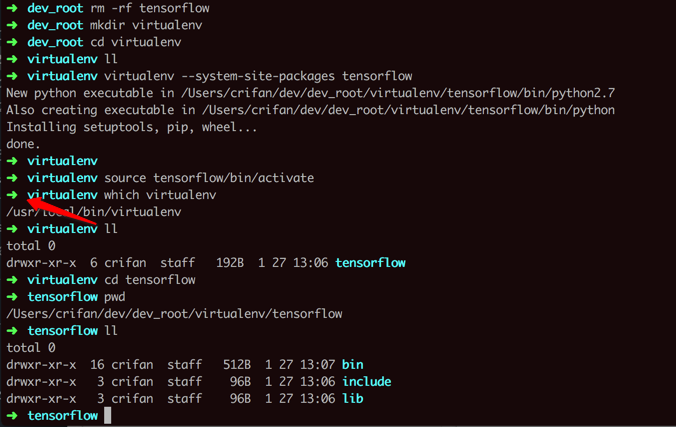The width and height of the screenshot is (676, 427).
Task: Select the "include" directory name in the listing
Action: [x=366, y=381]
